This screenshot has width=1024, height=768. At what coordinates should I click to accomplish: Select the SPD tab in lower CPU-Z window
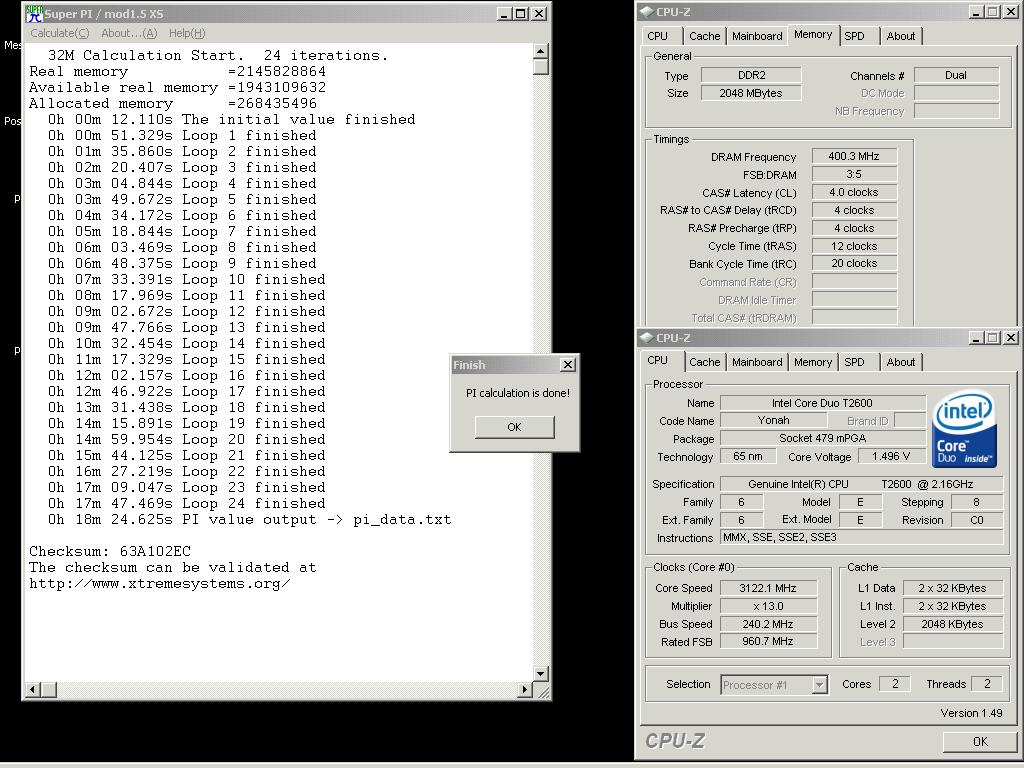pyautogui.click(x=854, y=362)
